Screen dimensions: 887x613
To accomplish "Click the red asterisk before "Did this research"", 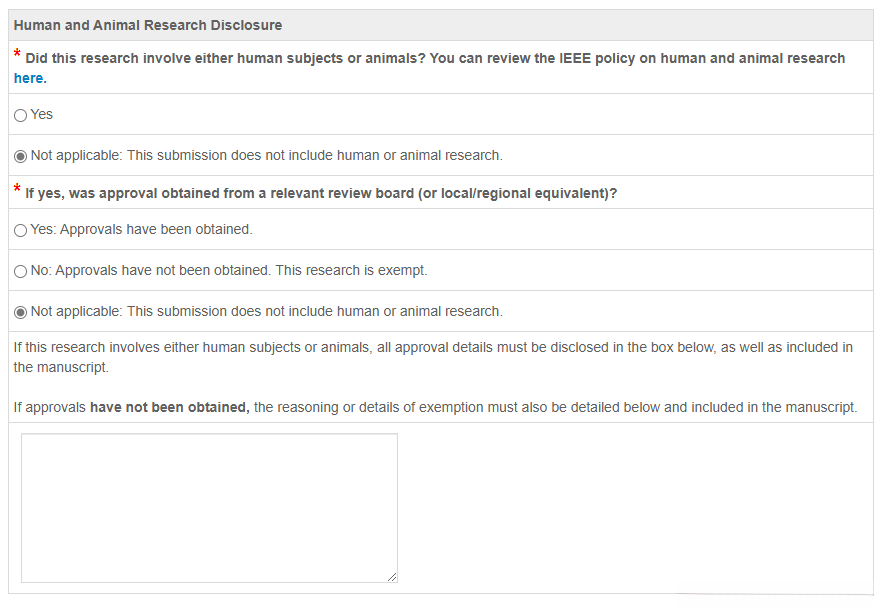I will [17, 55].
